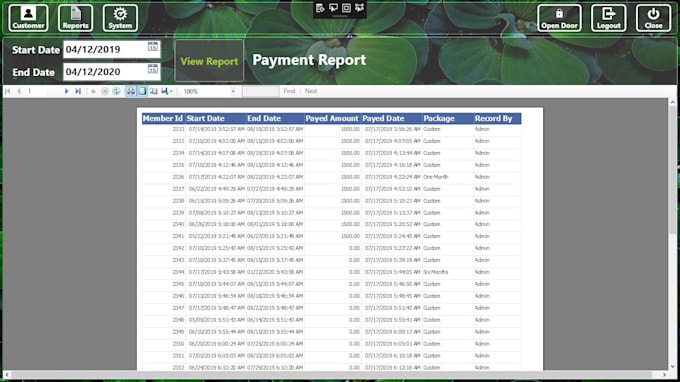This screenshot has width=680, height=382.
Task: Open the Customer section
Action: [28, 18]
